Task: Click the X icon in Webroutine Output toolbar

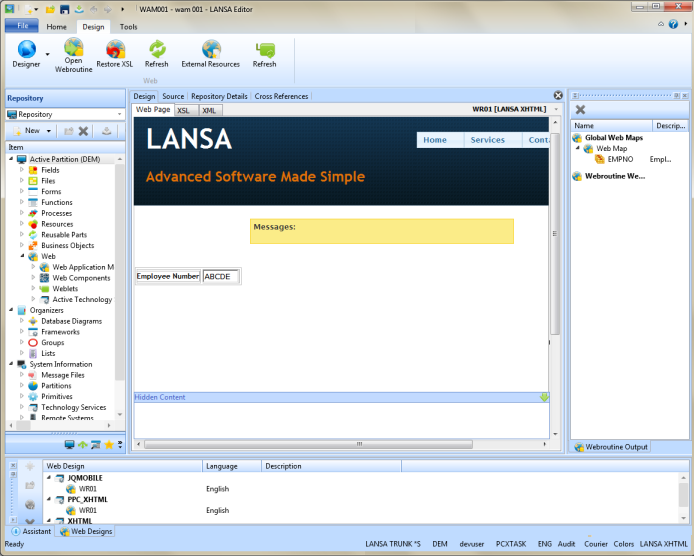Action: [580, 109]
